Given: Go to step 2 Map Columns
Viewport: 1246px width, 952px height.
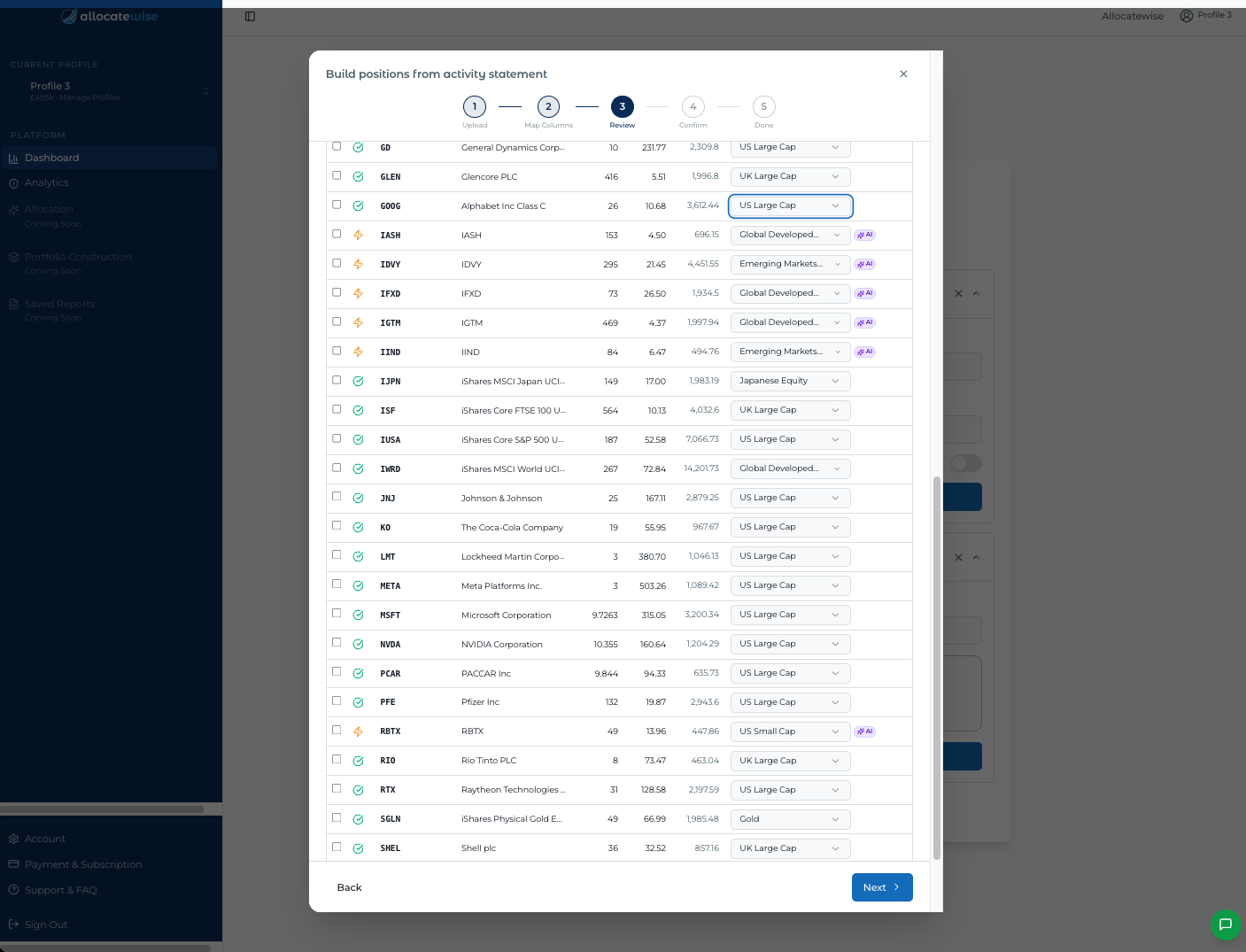Looking at the screenshot, I should pyautogui.click(x=548, y=107).
